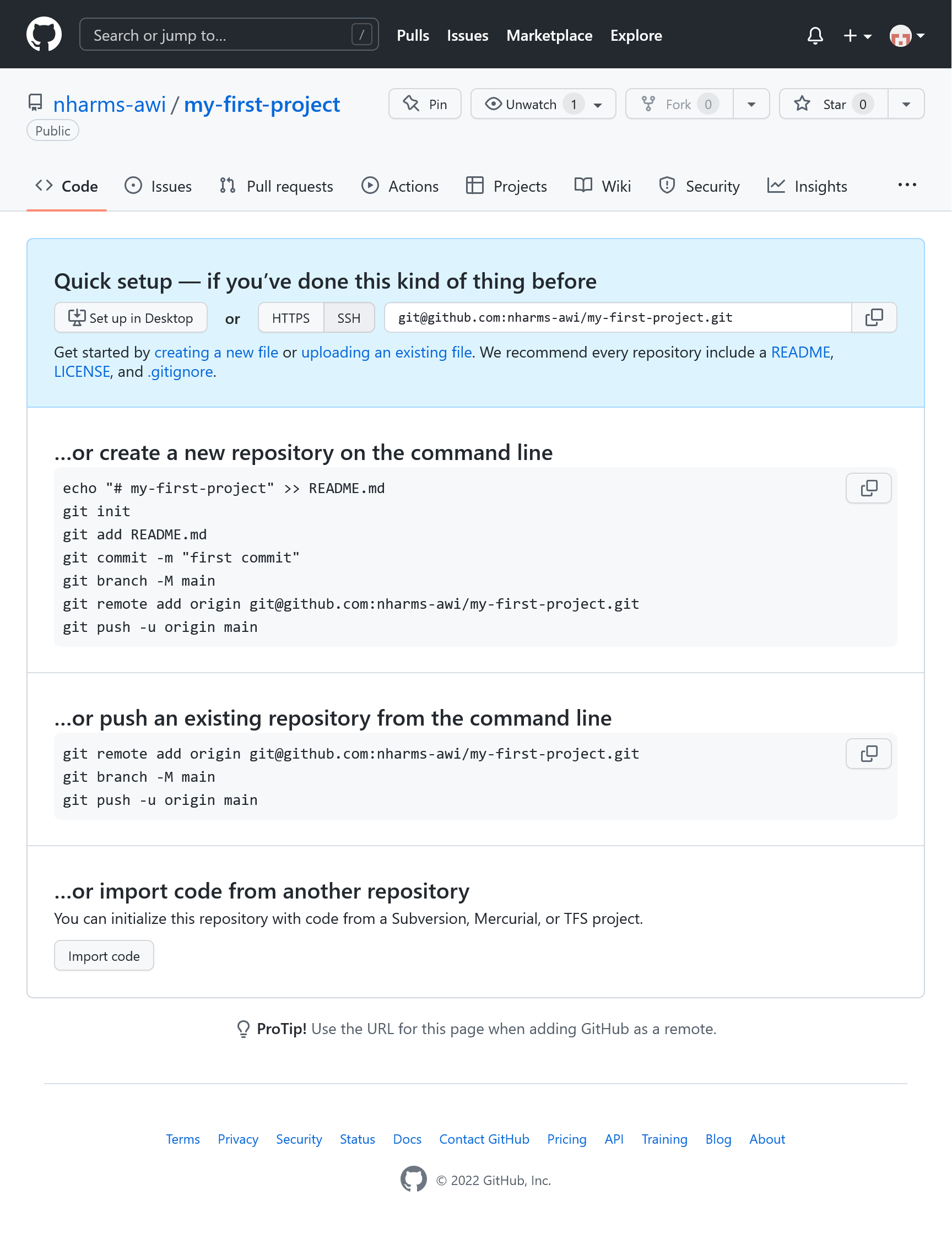Open Docs footer link

(x=407, y=1139)
